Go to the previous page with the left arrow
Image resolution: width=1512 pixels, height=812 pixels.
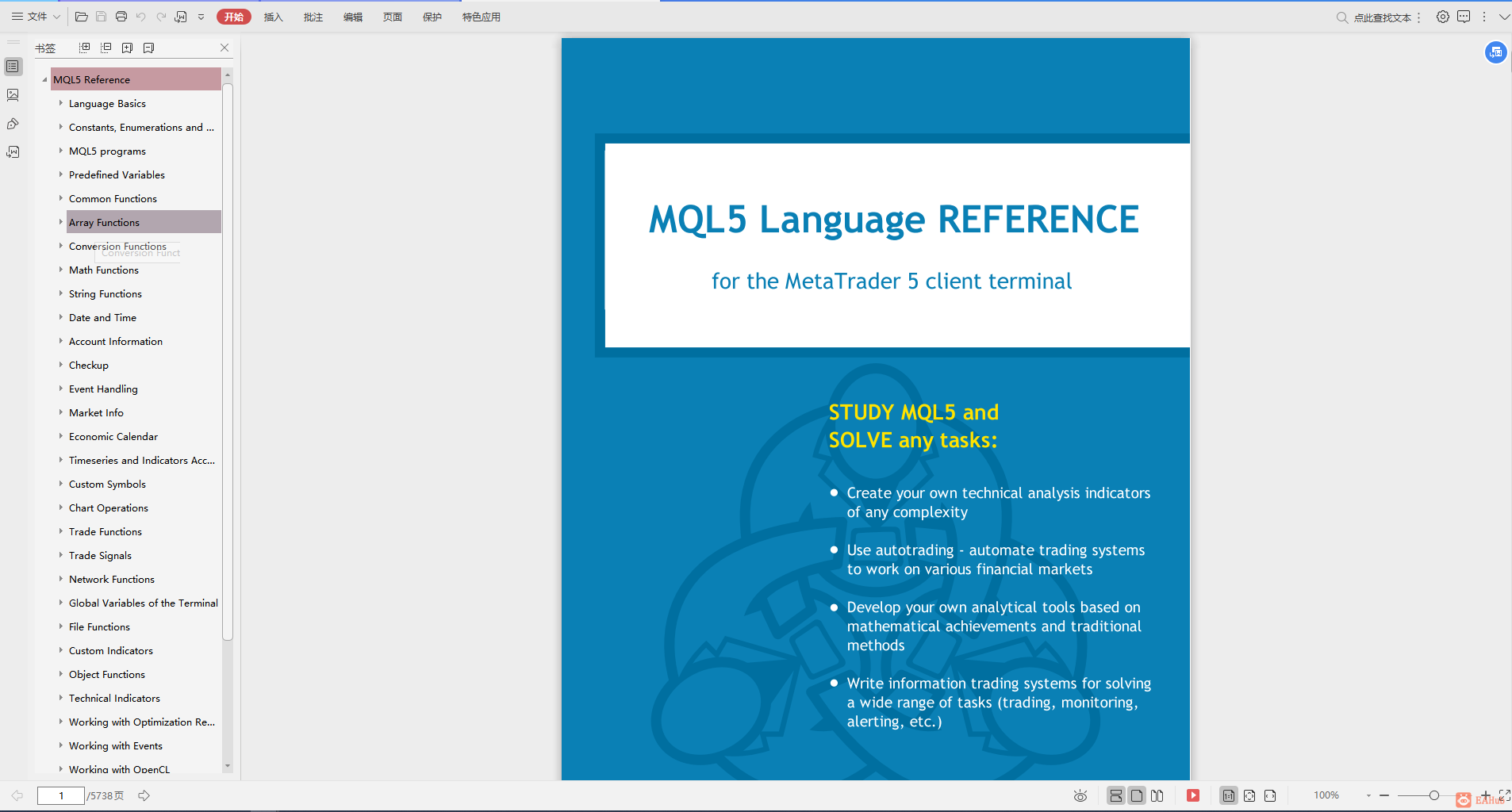click(17, 795)
